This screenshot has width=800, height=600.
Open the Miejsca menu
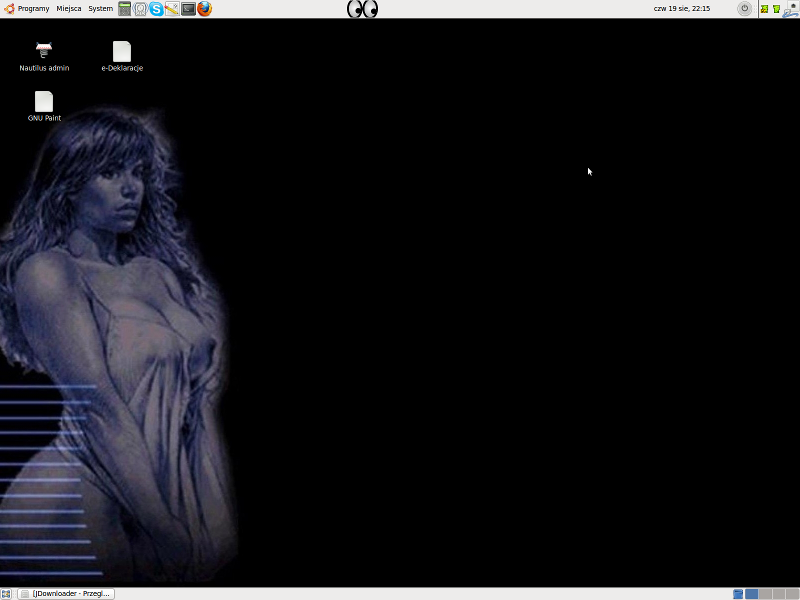pyautogui.click(x=69, y=9)
